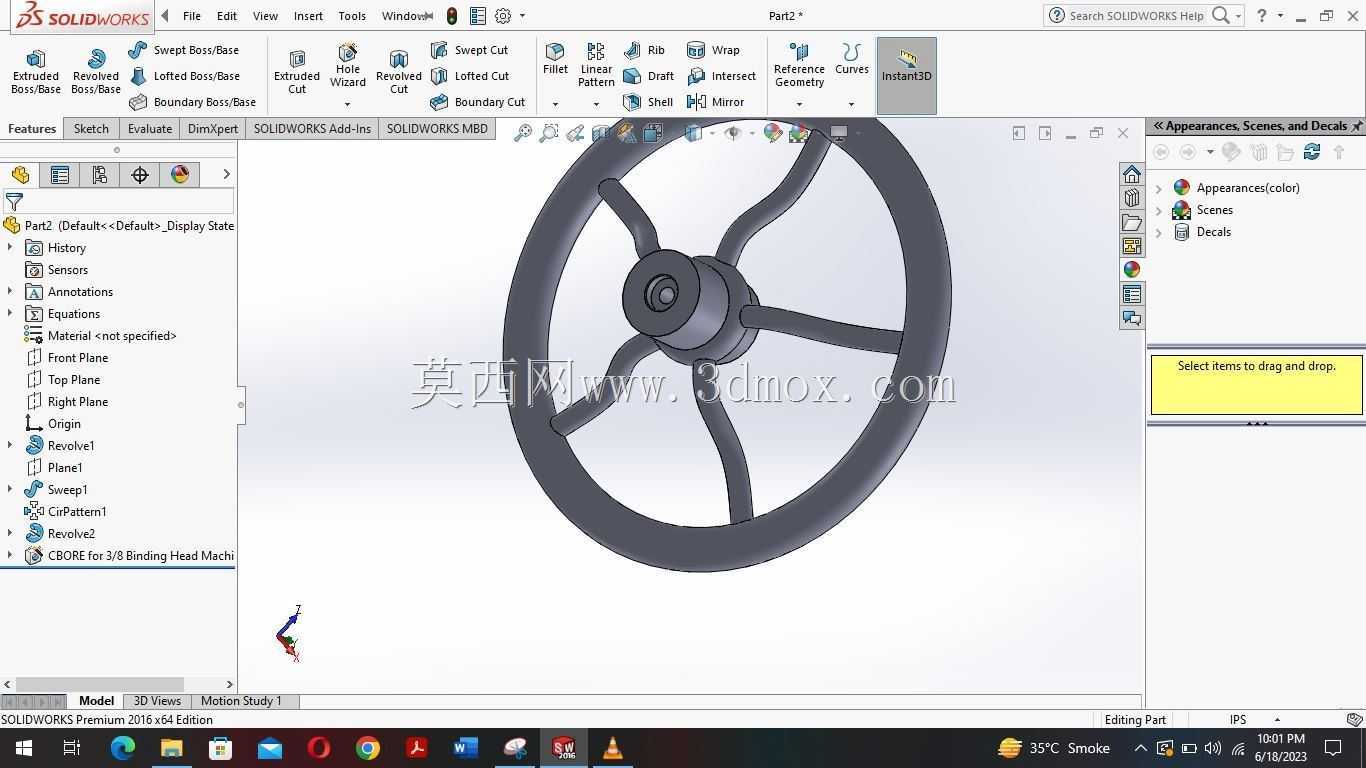Click Zoom to Area magnifier icon
Viewport: 1366px width, 768px height.
pos(548,133)
